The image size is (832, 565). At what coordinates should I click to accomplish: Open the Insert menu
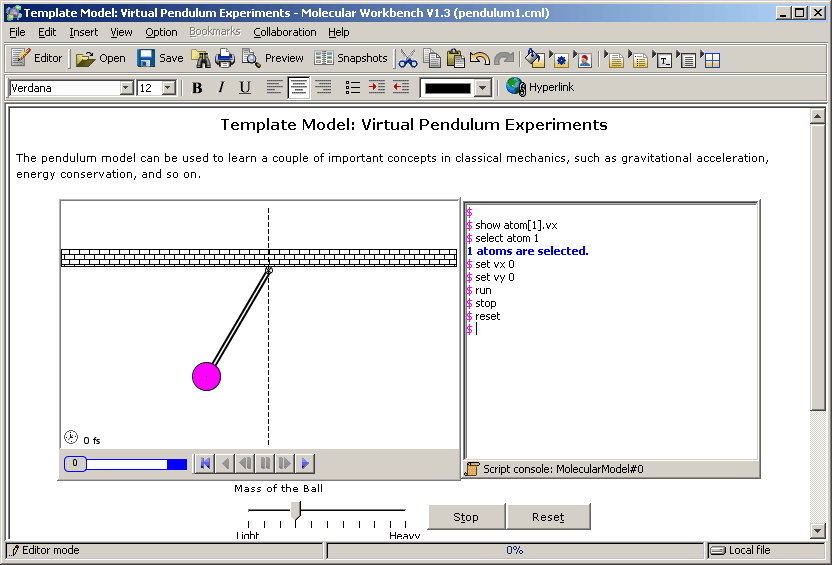[x=83, y=32]
